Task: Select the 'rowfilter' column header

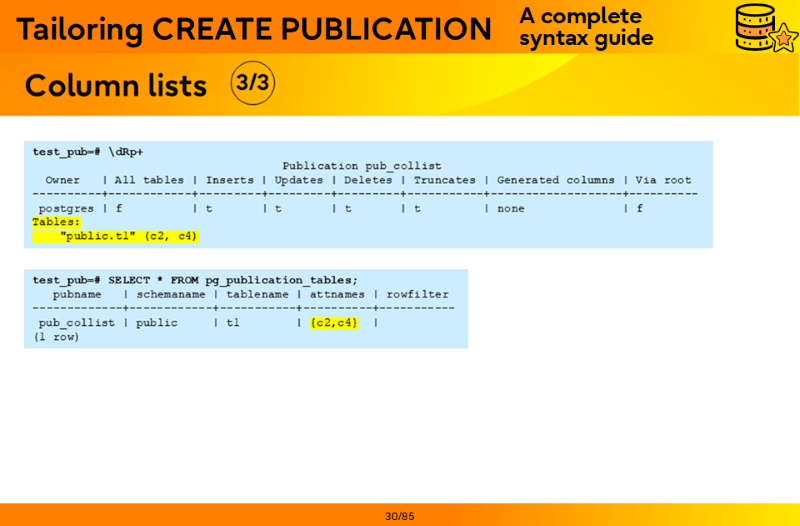Action: click(x=417, y=294)
